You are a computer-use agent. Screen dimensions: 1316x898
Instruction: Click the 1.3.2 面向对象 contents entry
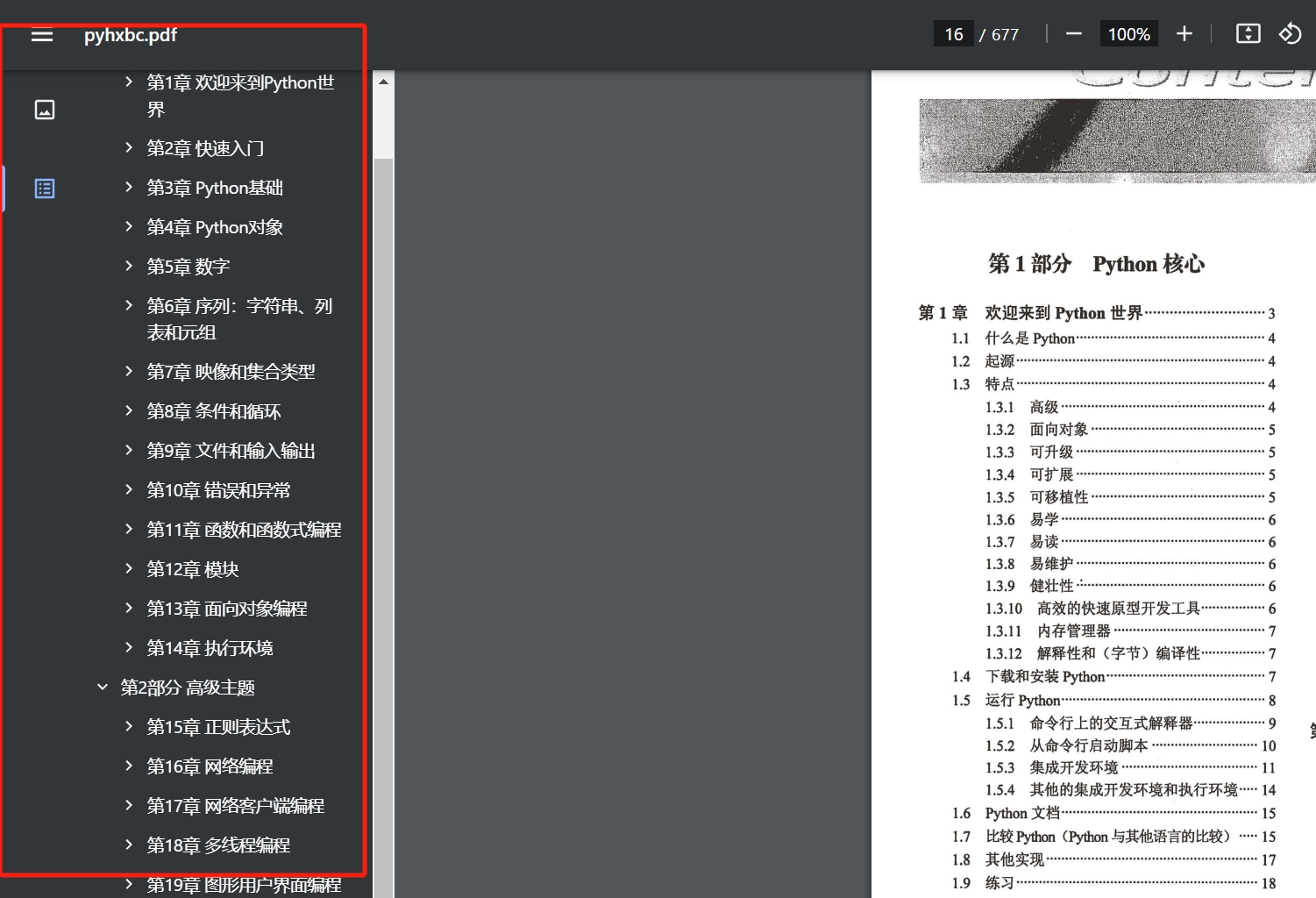[x=1058, y=430]
